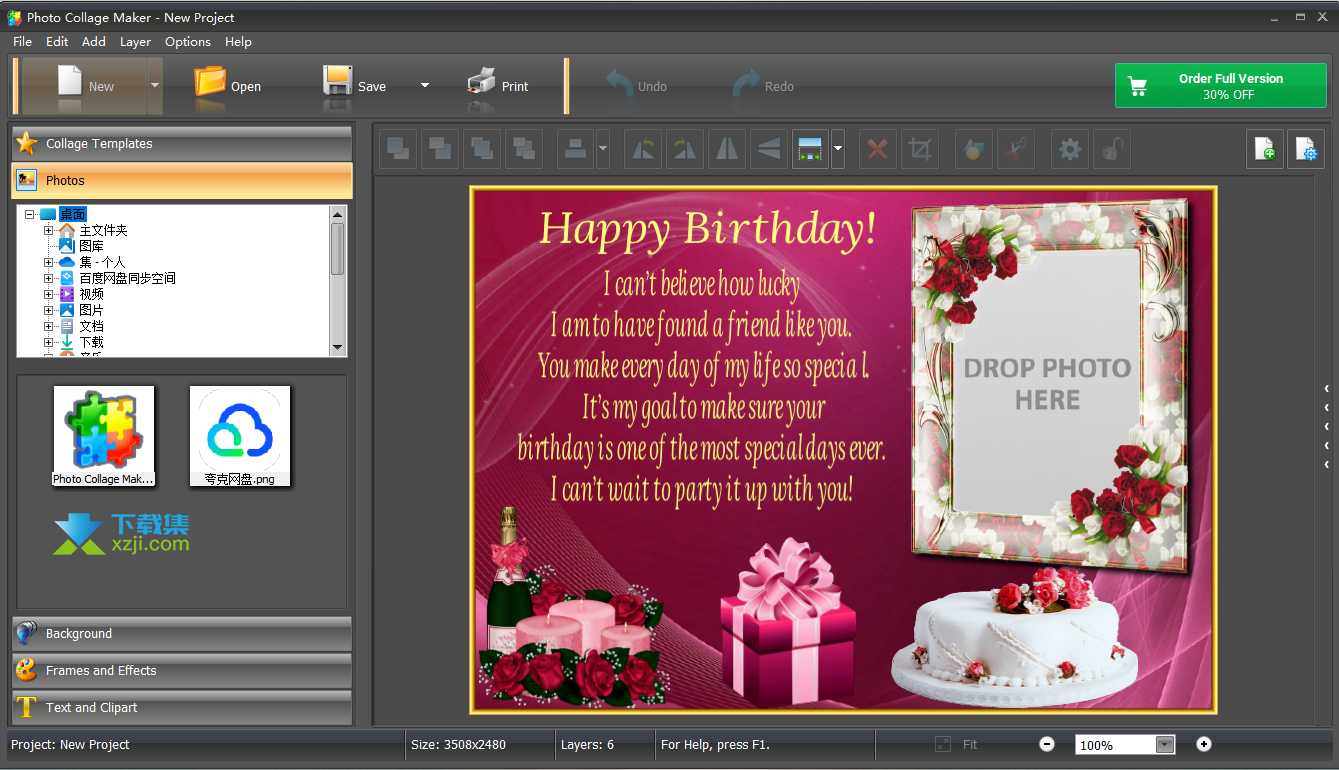Open the Options menu
Viewport: 1339px width, 770px height.
click(x=188, y=42)
